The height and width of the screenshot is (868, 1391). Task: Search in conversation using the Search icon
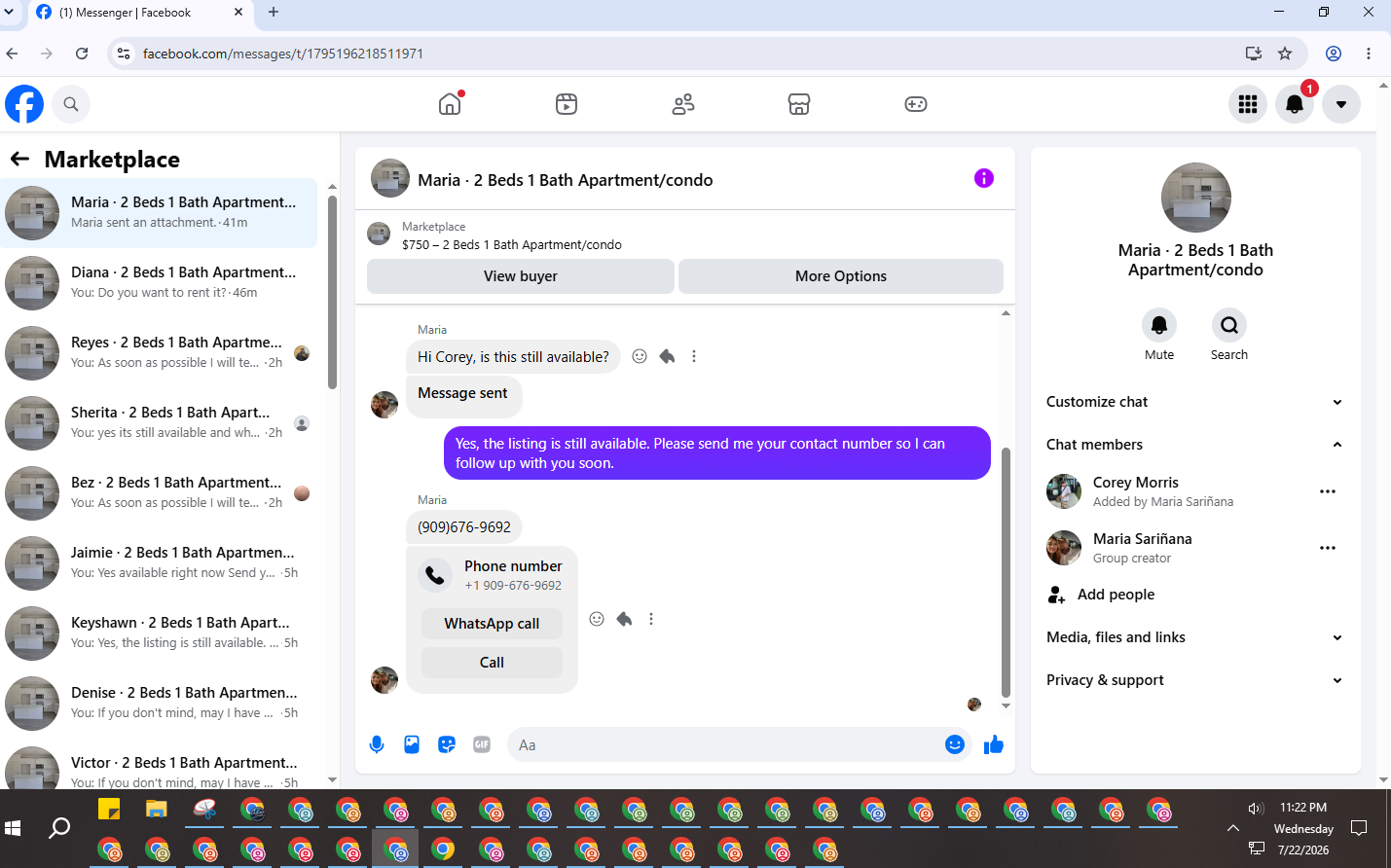click(x=1229, y=325)
